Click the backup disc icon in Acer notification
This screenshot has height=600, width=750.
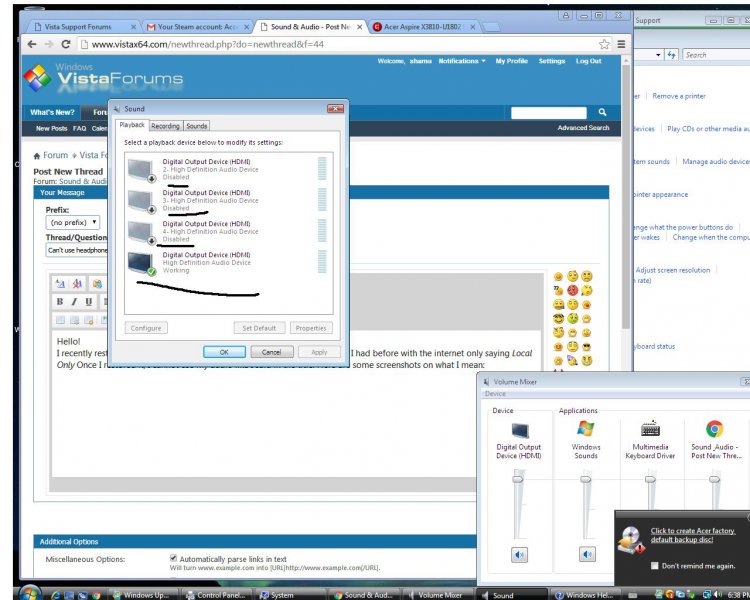click(x=631, y=540)
